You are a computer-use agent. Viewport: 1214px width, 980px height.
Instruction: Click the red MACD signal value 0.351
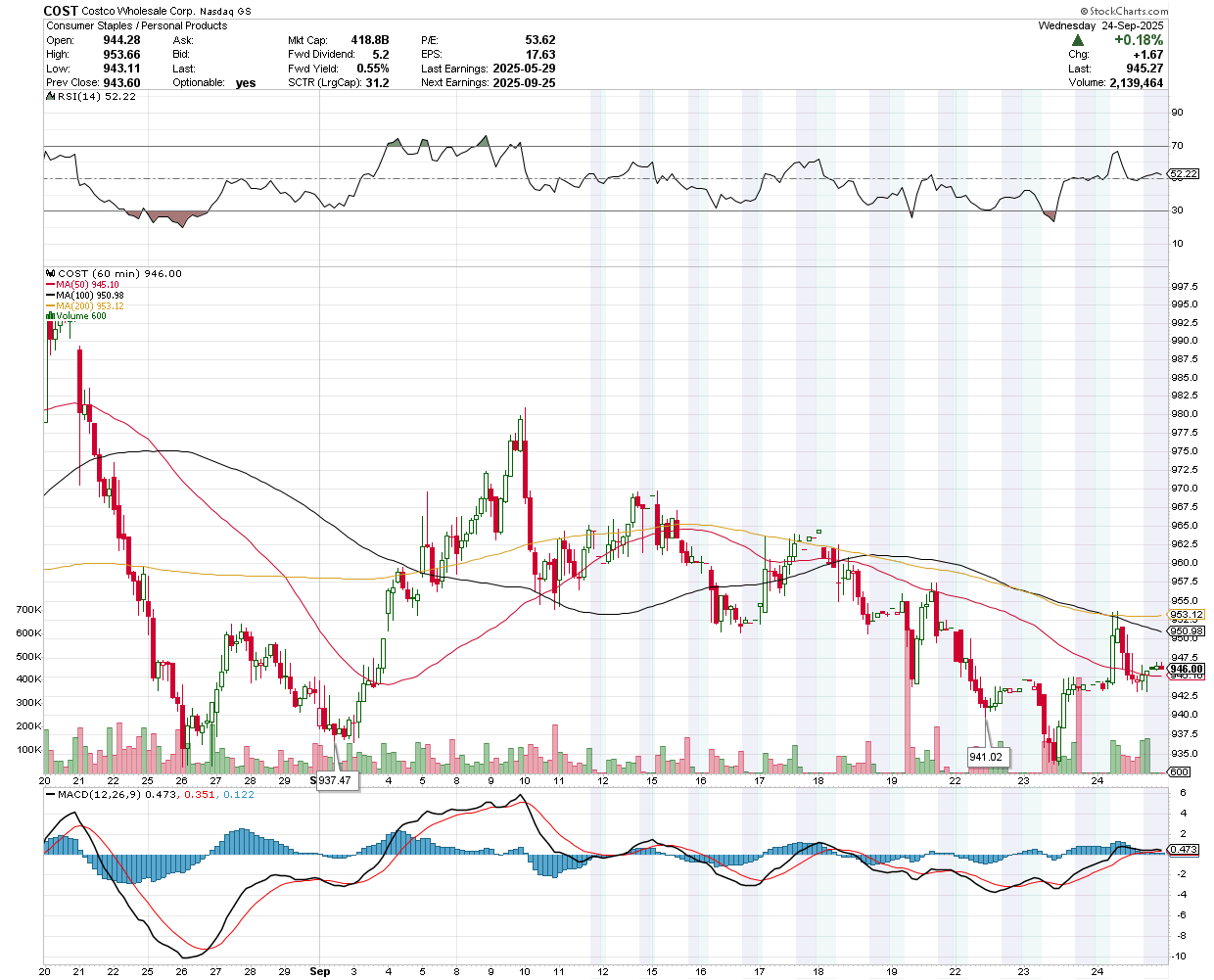[x=201, y=794]
